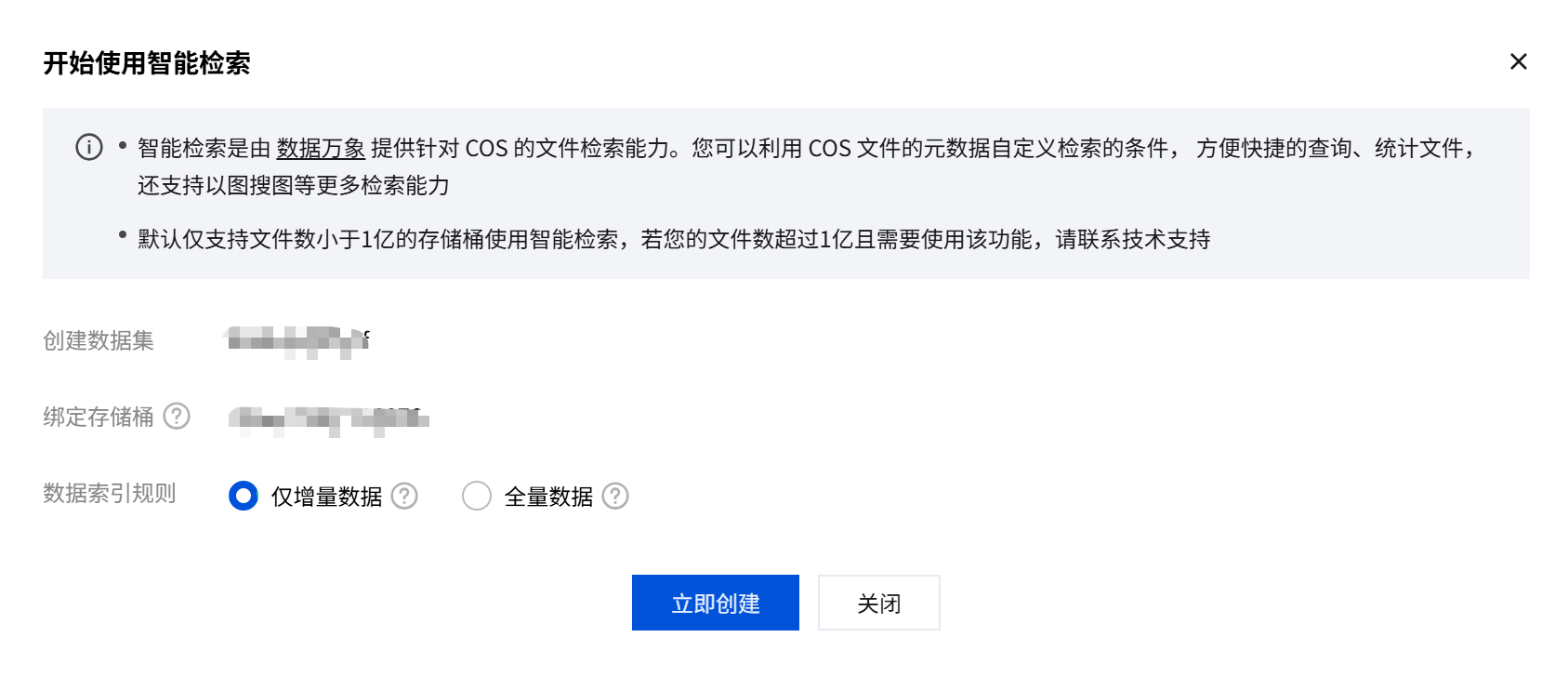1568x677 pixels.
Task: Click the notice line starting 默认仅支持文件数
Action: (674, 239)
